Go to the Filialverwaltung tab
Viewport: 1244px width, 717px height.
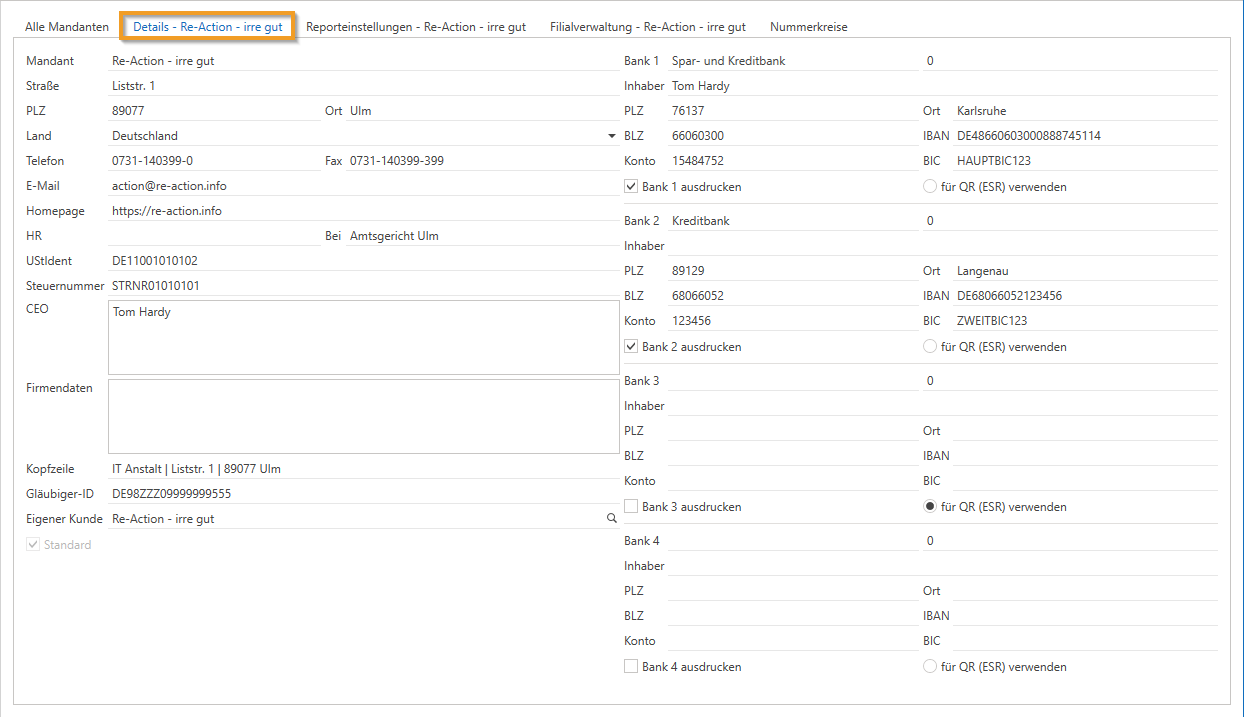tap(647, 27)
